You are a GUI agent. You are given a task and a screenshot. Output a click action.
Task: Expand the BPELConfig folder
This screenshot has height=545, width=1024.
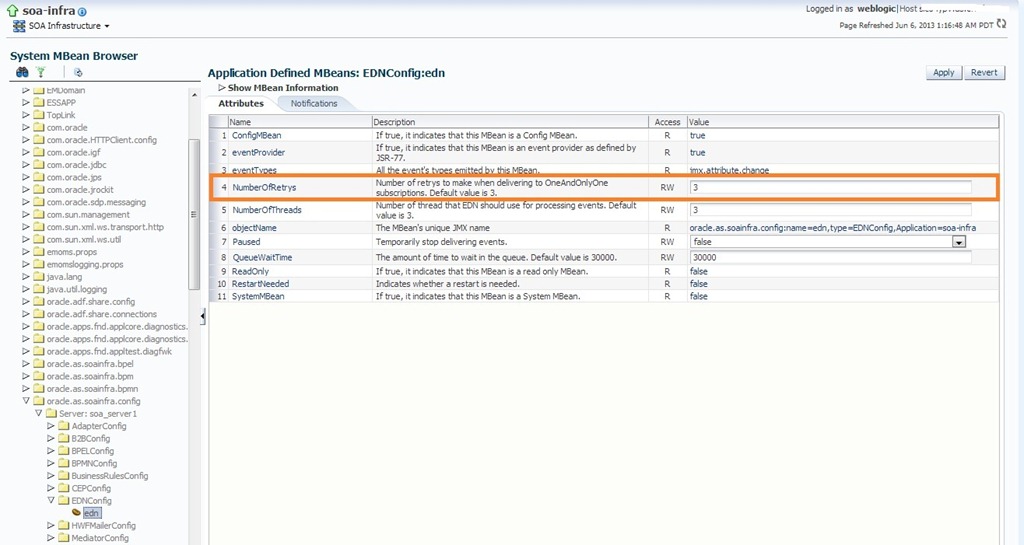click(51, 451)
